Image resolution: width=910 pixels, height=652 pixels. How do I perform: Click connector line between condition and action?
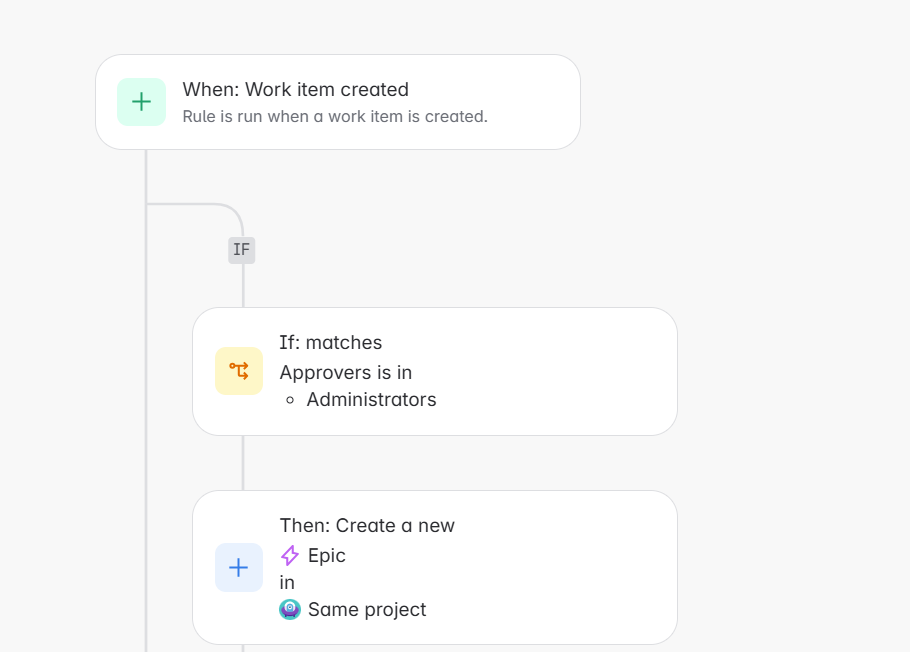tap(243, 463)
